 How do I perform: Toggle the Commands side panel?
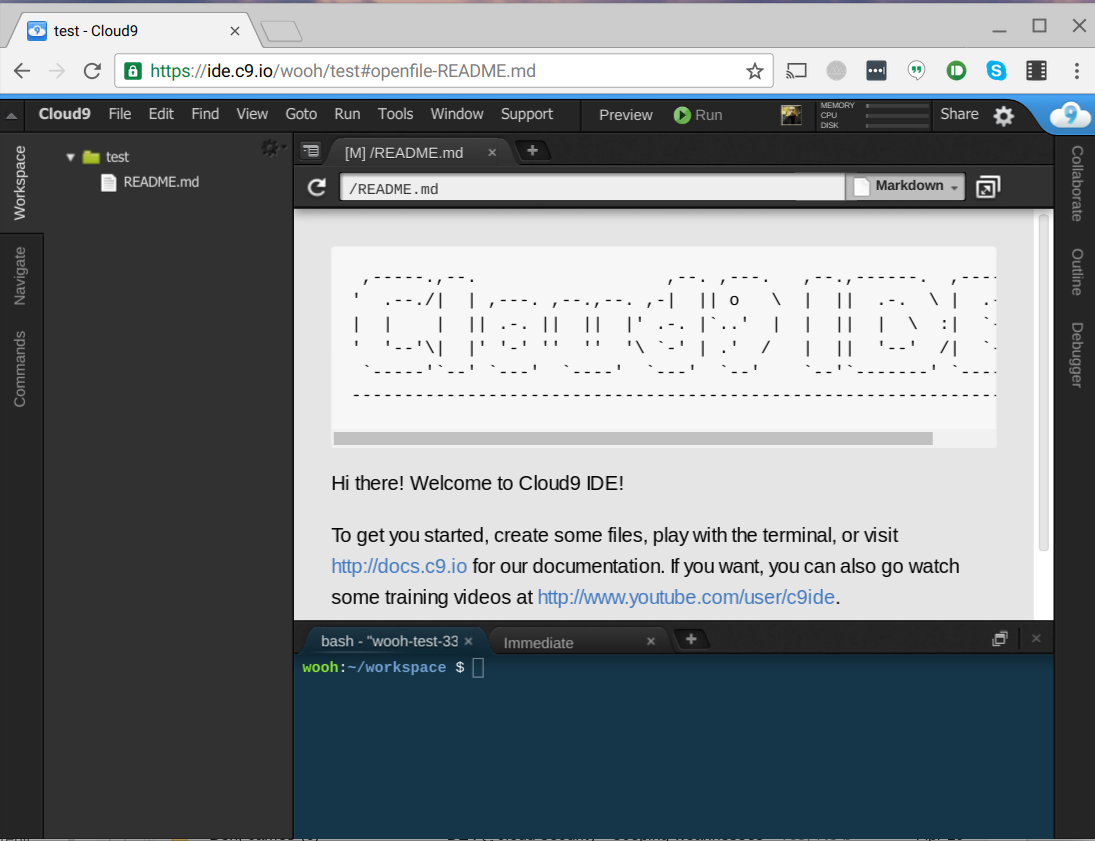(x=20, y=369)
